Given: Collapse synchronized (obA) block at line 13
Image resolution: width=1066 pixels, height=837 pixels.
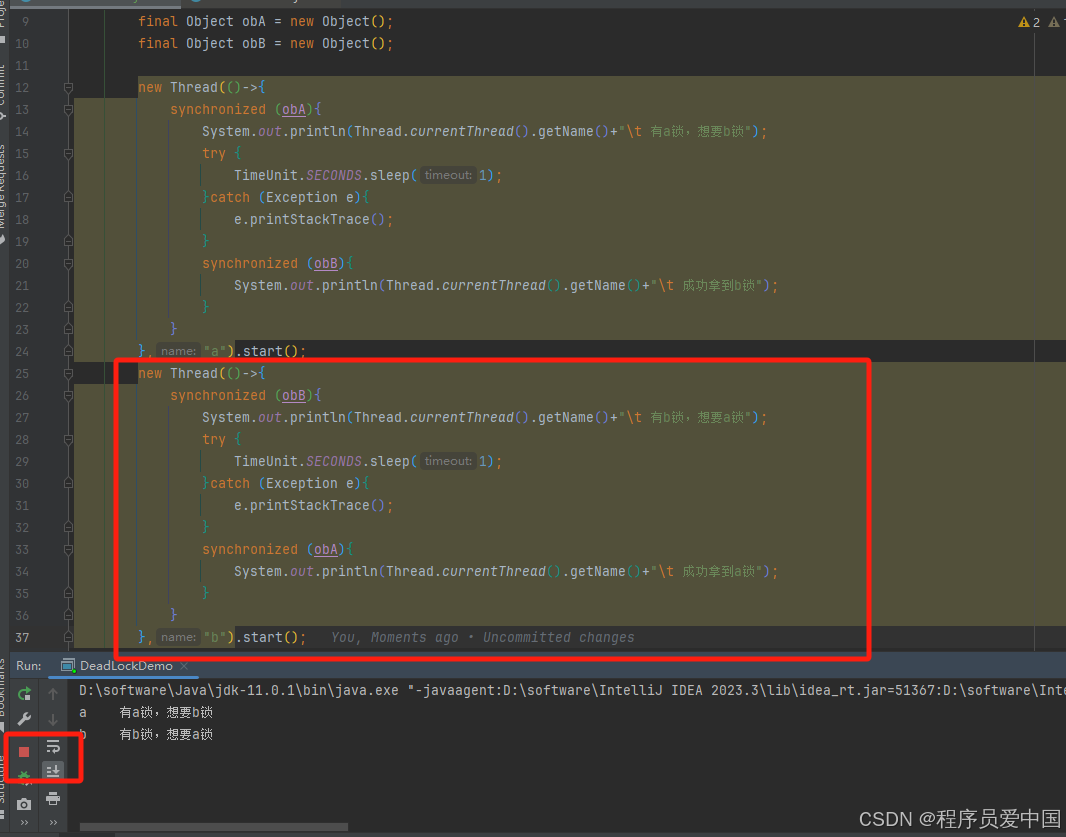Looking at the screenshot, I should click(x=68, y=109).
